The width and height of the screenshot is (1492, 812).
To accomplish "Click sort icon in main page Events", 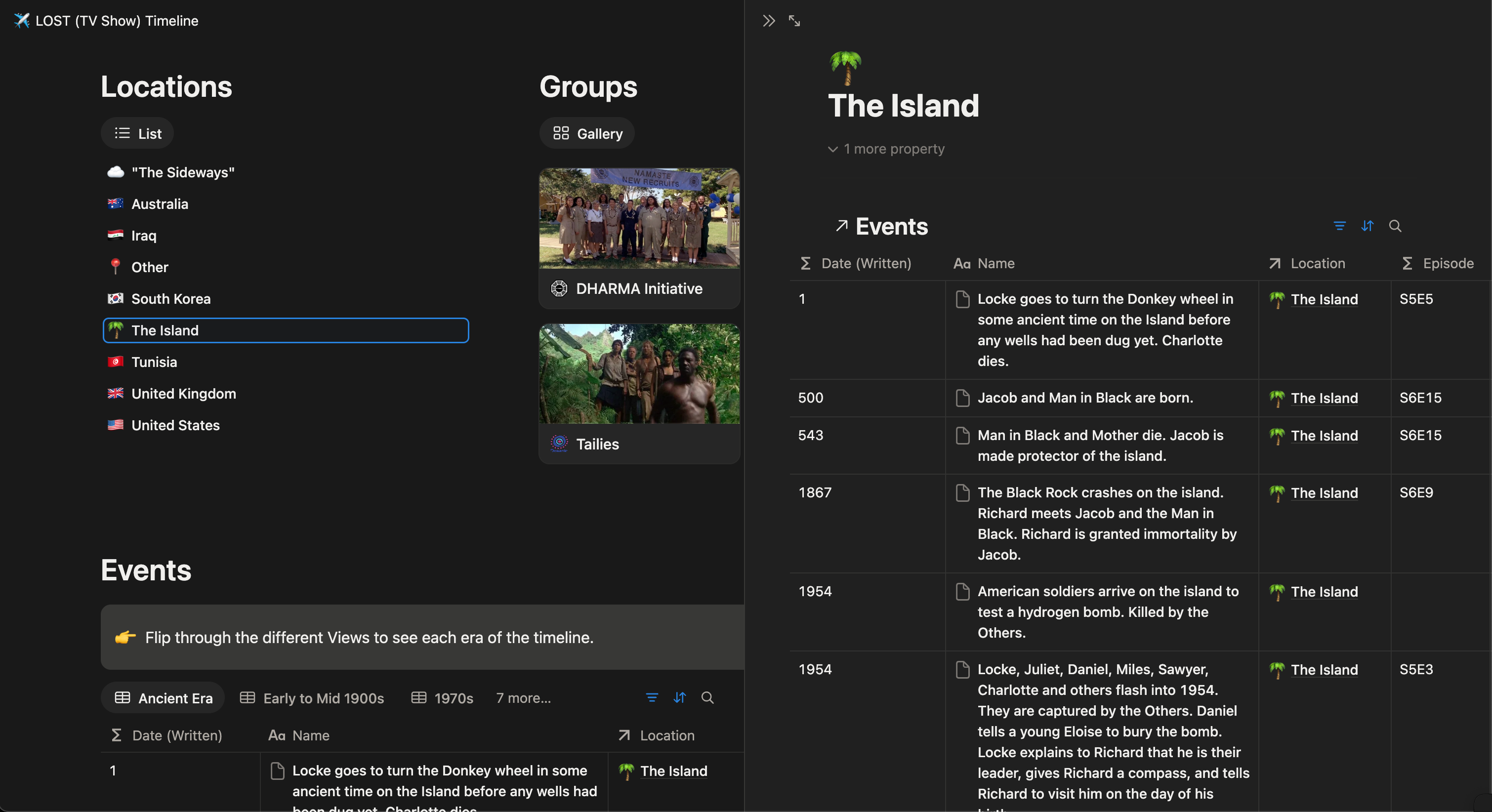I will pyautogui.click(x=679, y=697).
